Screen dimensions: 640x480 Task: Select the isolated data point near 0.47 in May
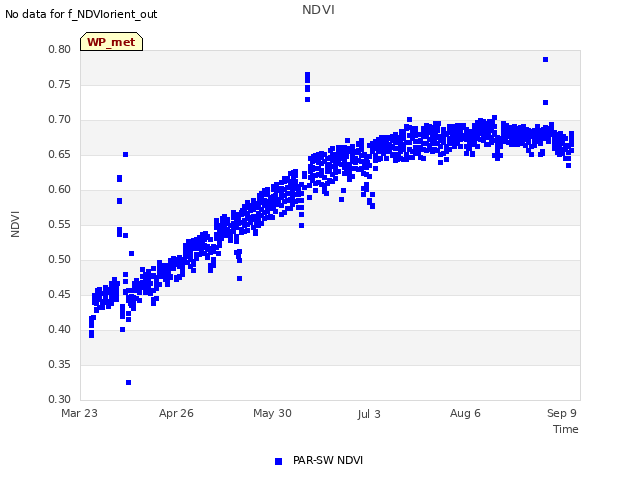tap(240, 278)
